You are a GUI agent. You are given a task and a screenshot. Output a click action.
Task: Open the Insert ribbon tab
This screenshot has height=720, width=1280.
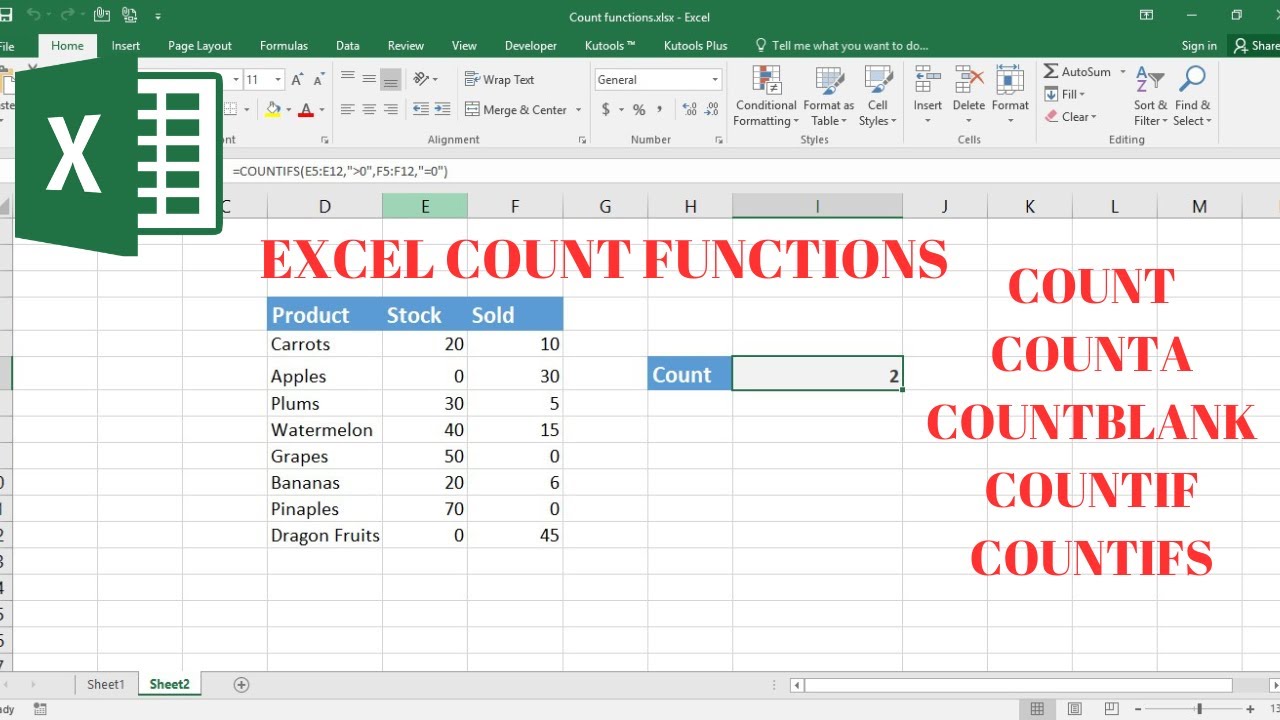(126, 46)
